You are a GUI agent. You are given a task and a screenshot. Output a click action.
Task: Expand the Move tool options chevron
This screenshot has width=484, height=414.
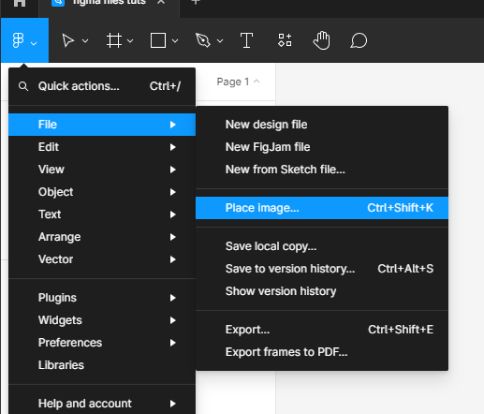85,41
